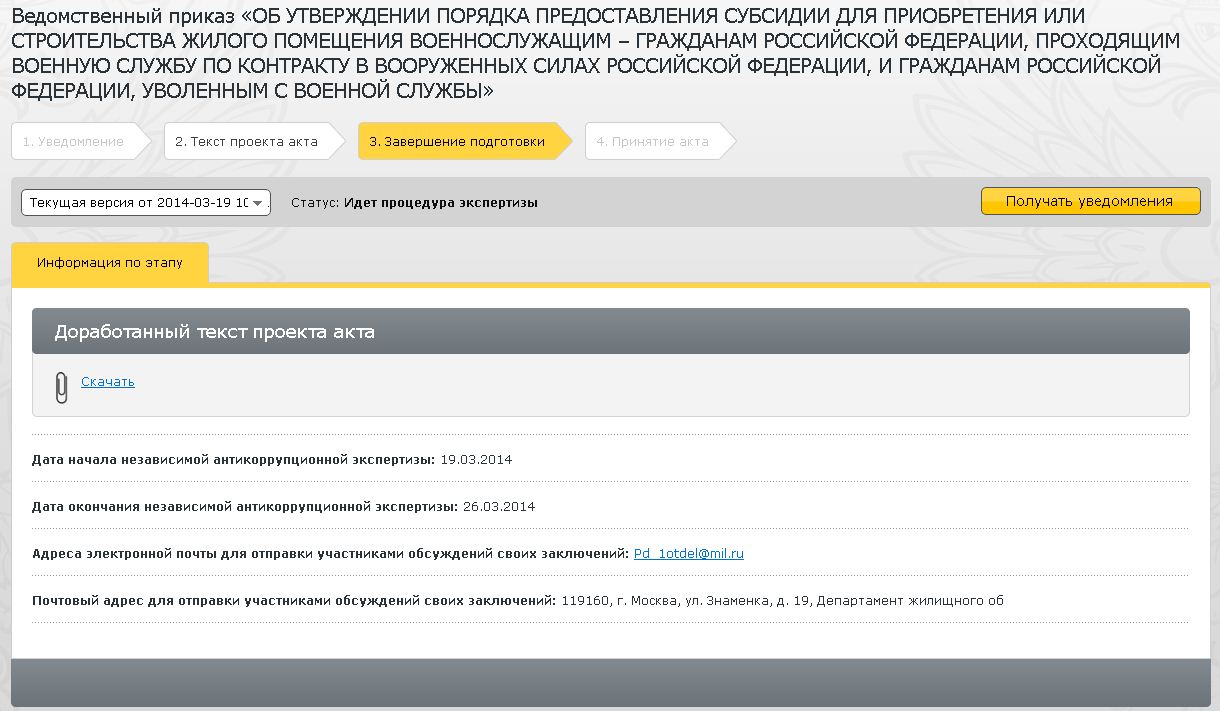Click the expertise end date 26.03.2014
The image size is (1220, 711).
coord(499,506)
